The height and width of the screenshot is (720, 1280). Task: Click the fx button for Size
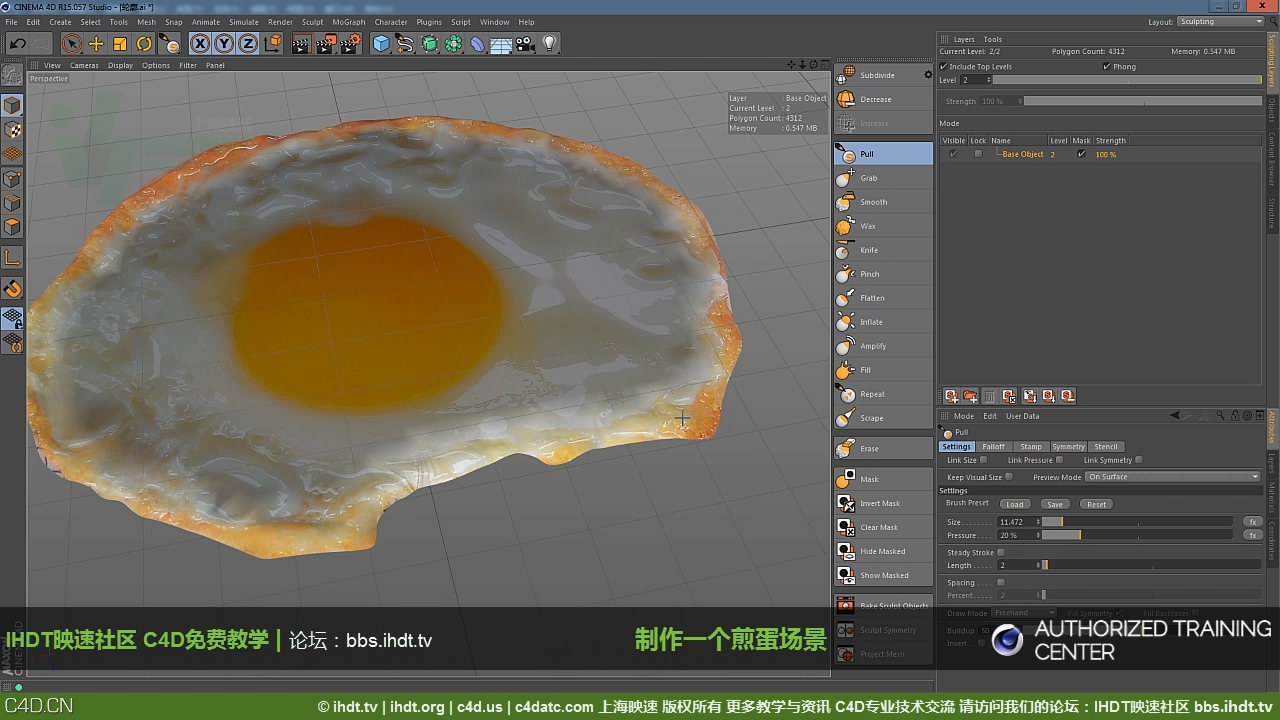(1251, 522)
